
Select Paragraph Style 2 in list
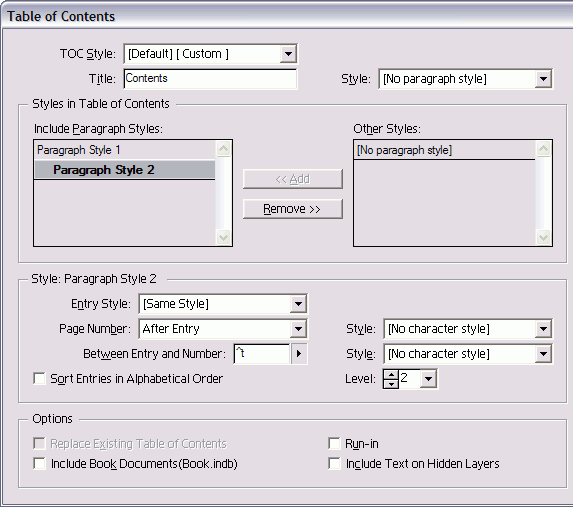coord(124,170)
